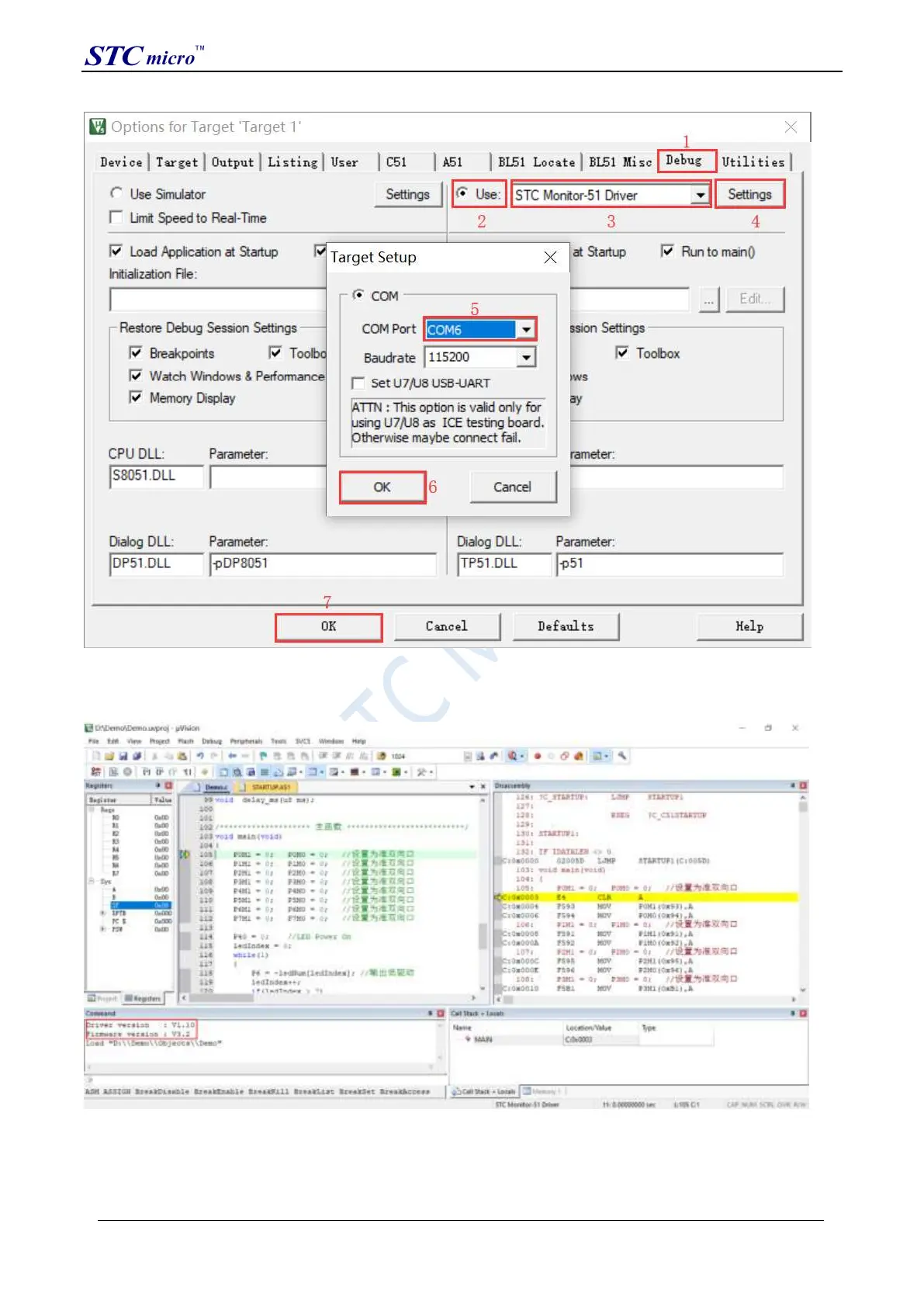
Task: Open the Peripherals menu in µVision
Action: pyautogui.click(x=246, y=741)
